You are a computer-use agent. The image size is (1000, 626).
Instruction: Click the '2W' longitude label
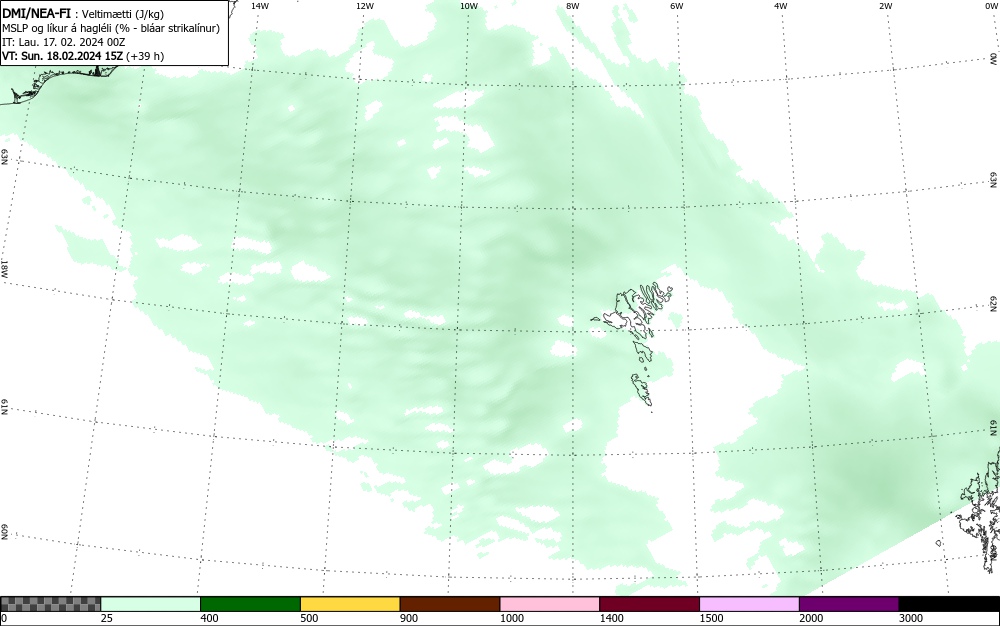pyautogui.click(x=885, y=6)
